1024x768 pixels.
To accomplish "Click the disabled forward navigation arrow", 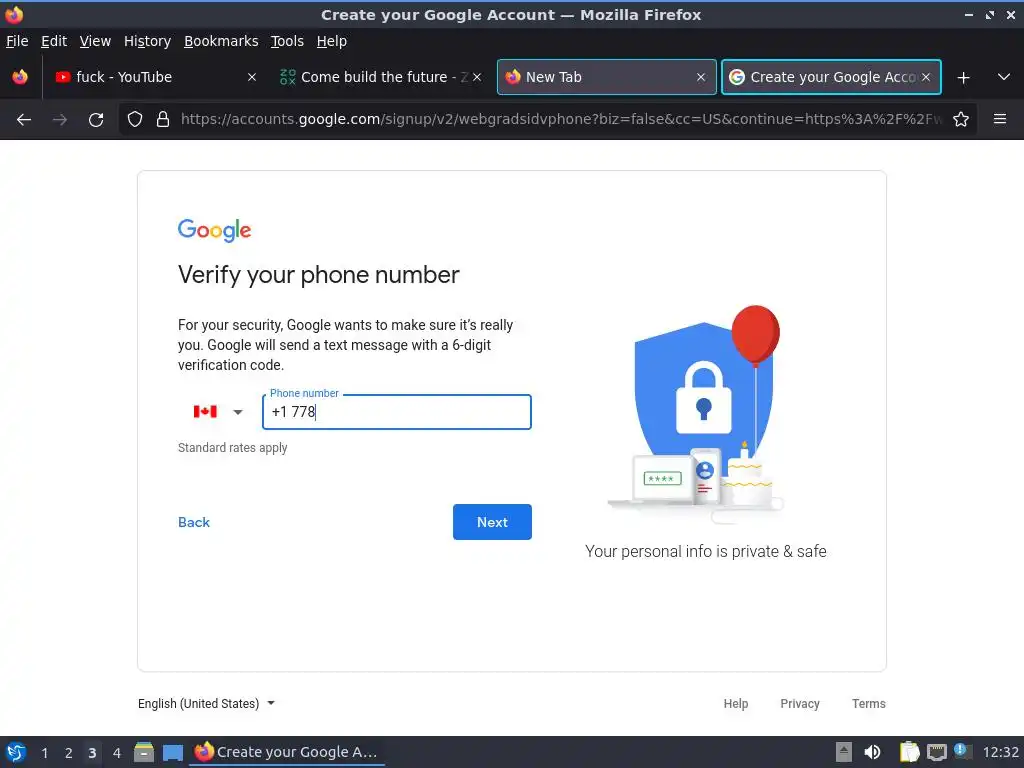I will point(59,120).
